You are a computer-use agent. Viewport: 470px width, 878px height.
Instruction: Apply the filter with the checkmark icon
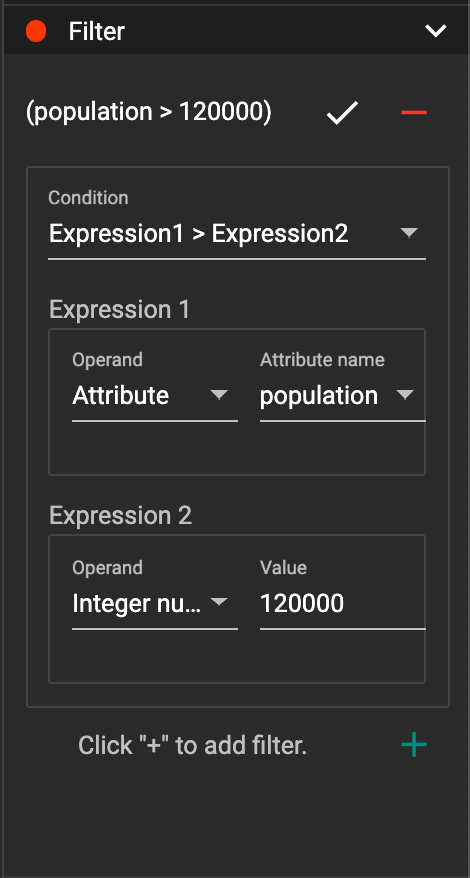(x=342, y=113)
